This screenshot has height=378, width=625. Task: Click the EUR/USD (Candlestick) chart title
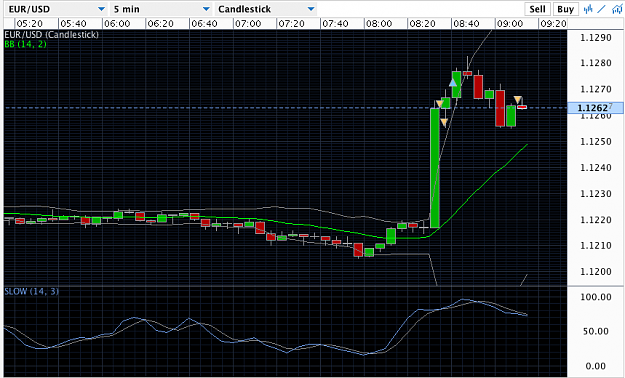point(51,35)
